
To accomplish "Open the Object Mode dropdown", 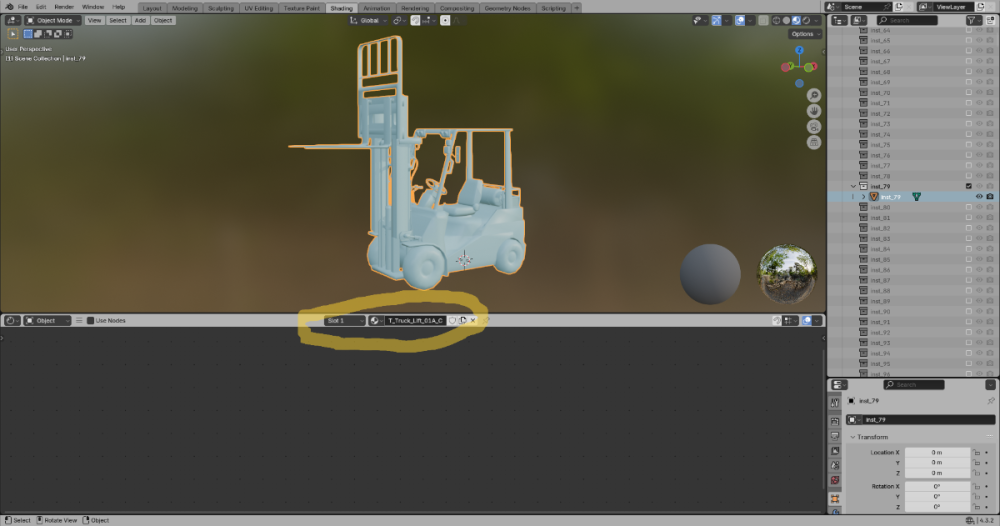I will coord(53,20).
